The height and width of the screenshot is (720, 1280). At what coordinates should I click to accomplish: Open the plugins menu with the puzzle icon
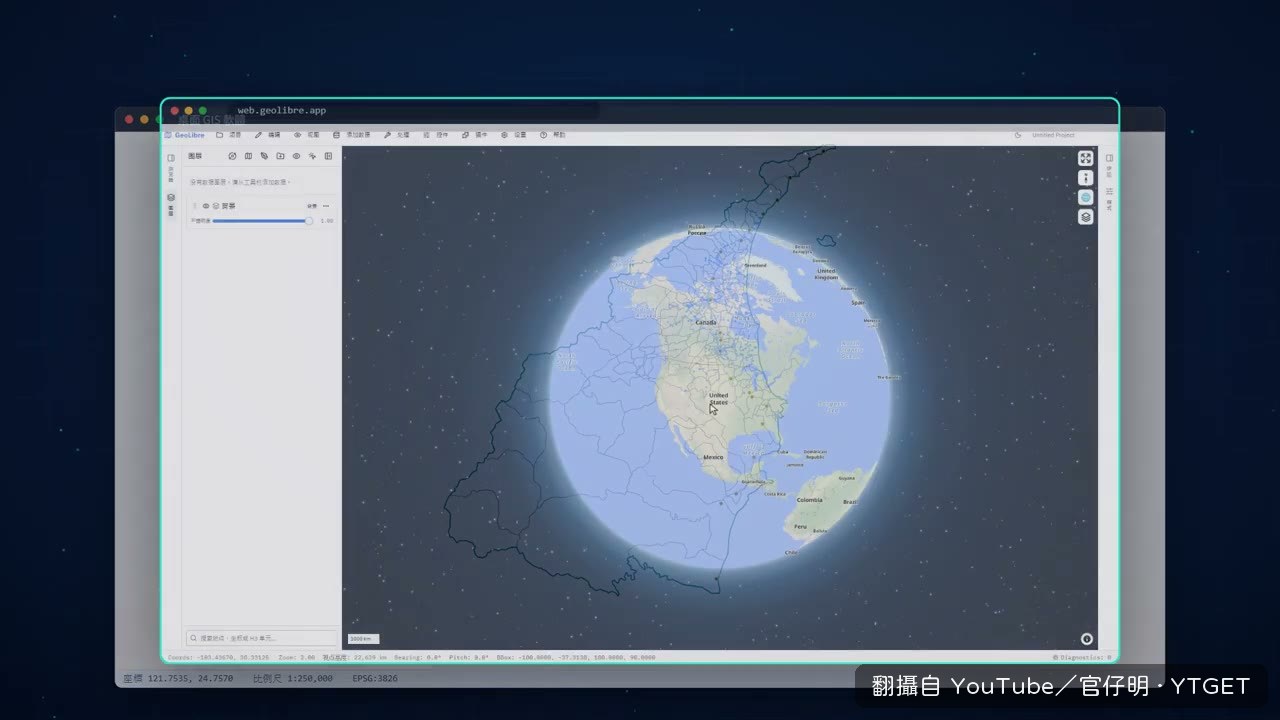coord(474,135)
